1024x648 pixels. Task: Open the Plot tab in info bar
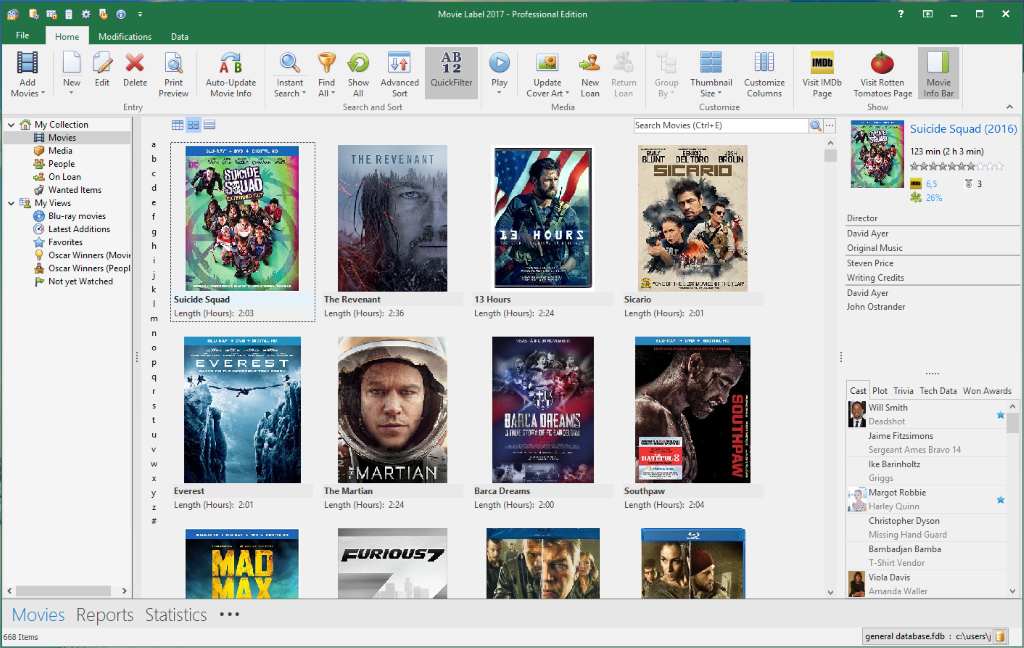[880, 391]
